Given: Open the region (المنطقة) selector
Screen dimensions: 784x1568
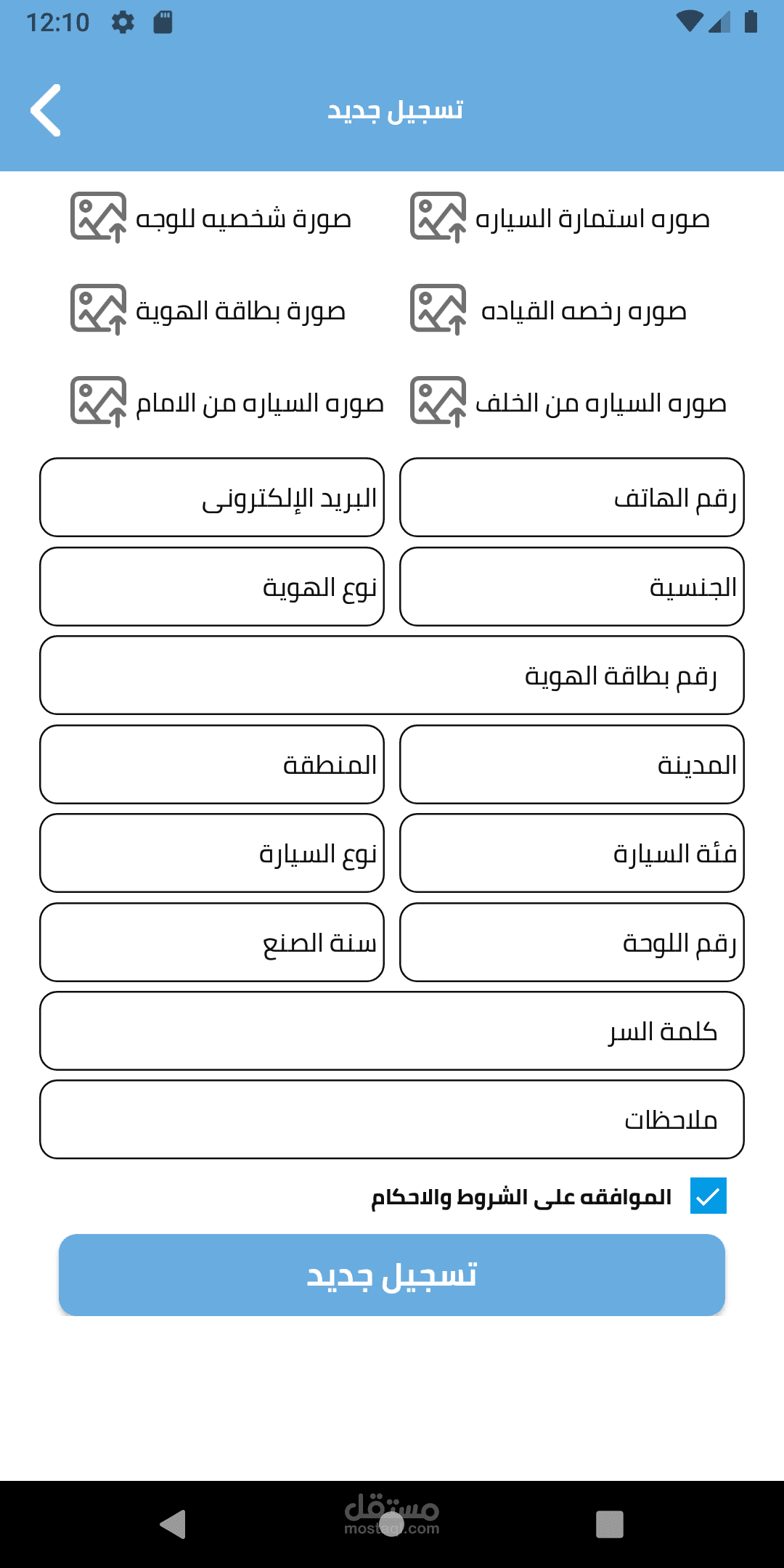Looking at the screenshot, I should coord(212,764).
